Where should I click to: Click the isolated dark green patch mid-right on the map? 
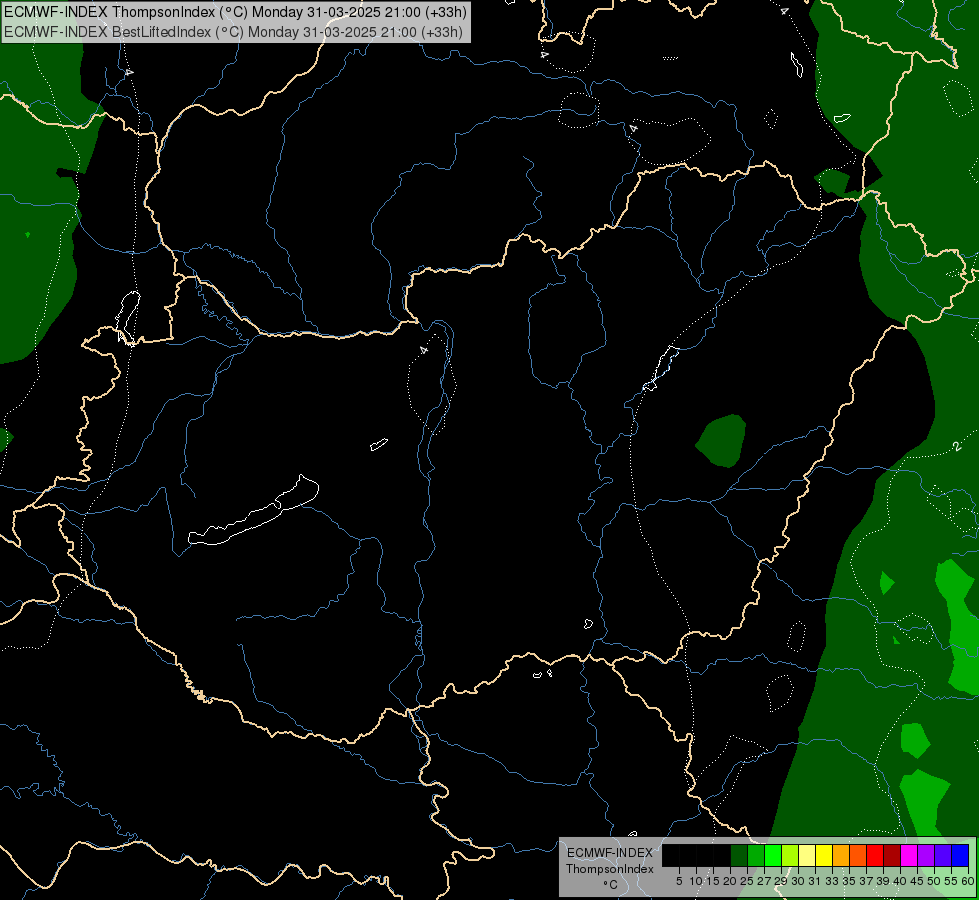pos(722,440)
